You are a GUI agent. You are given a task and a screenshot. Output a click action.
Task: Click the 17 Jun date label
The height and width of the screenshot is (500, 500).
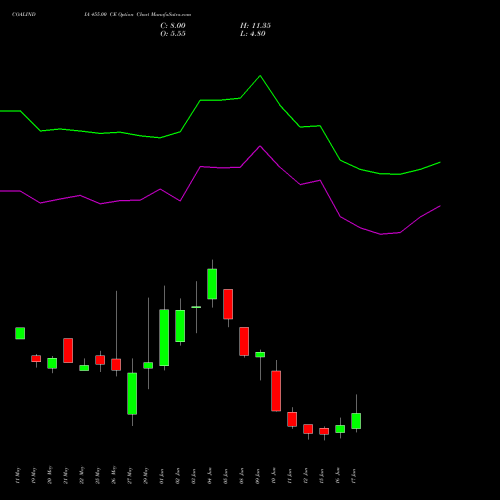point(354,476)
